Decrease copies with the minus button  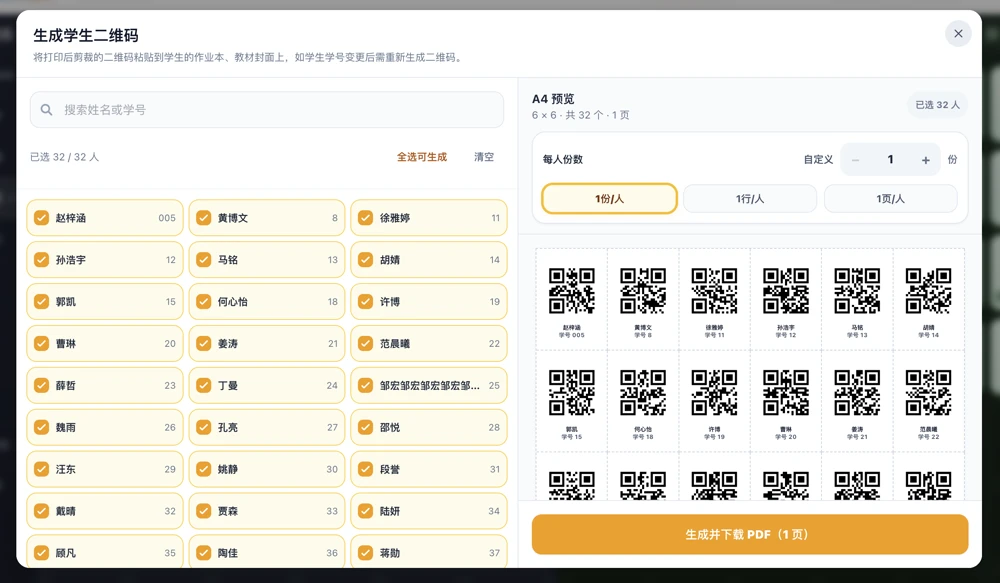[x=855, y=160]
